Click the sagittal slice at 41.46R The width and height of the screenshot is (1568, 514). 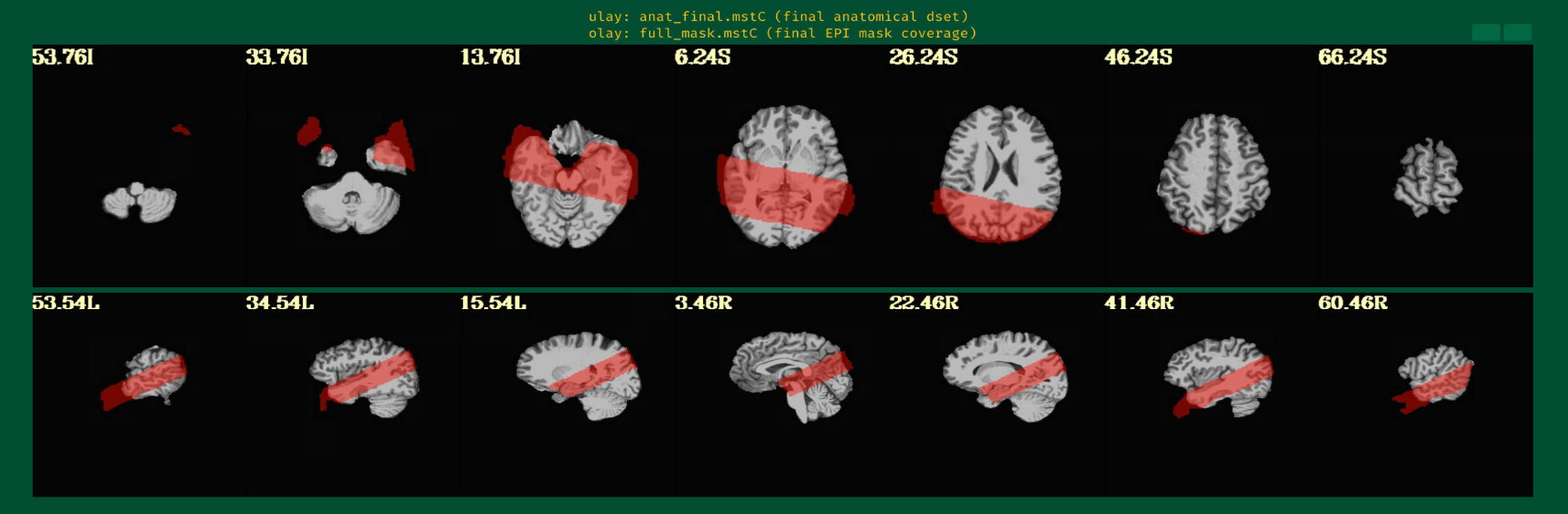click(x=1217, y=376)
